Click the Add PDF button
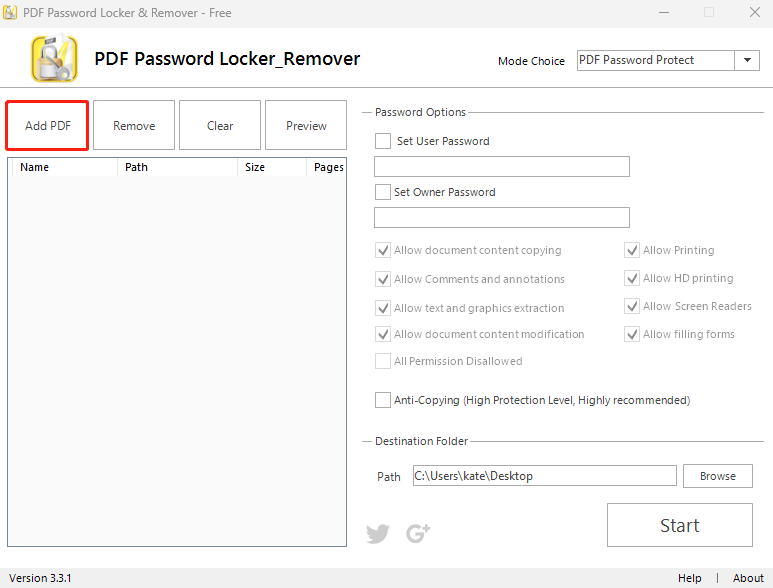 pyautogui.click(x=47, y=126)
